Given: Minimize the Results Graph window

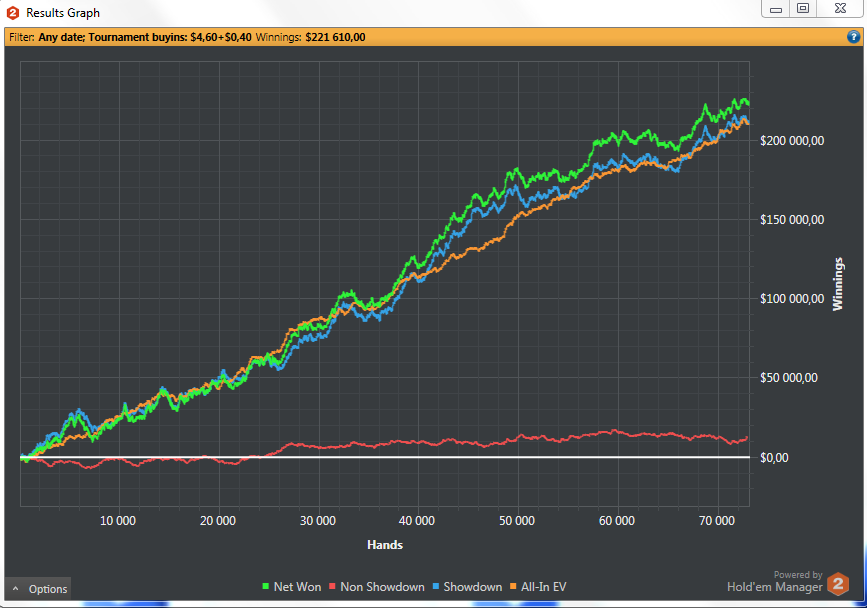Looking at the screenshot, I should 776,9.
